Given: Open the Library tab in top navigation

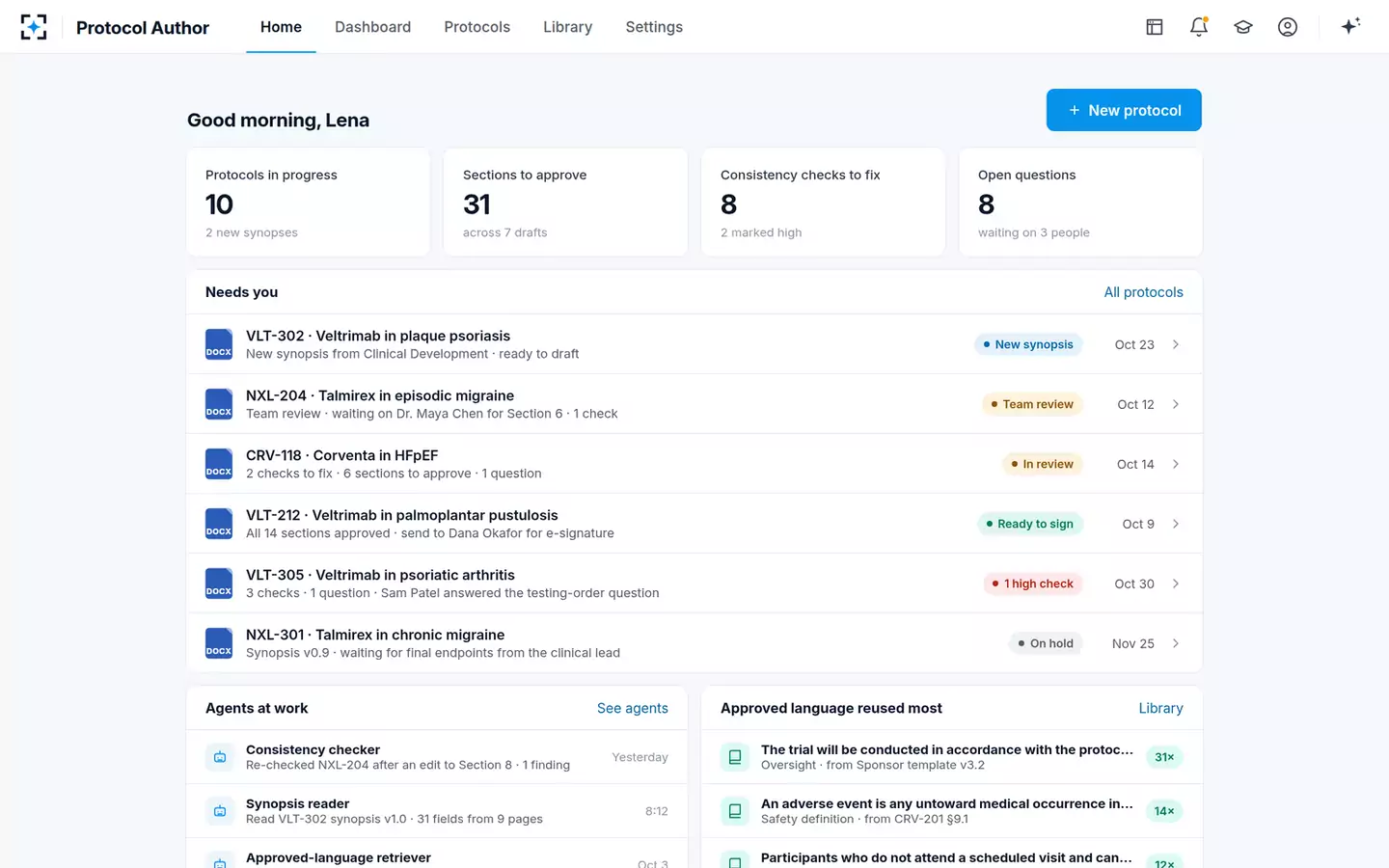Looking at the screenshot, I should pos(567,27).
